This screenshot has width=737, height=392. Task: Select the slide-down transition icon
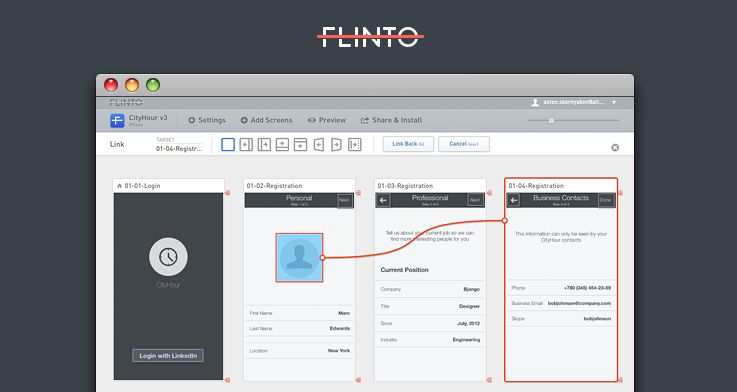pos(300,144)
